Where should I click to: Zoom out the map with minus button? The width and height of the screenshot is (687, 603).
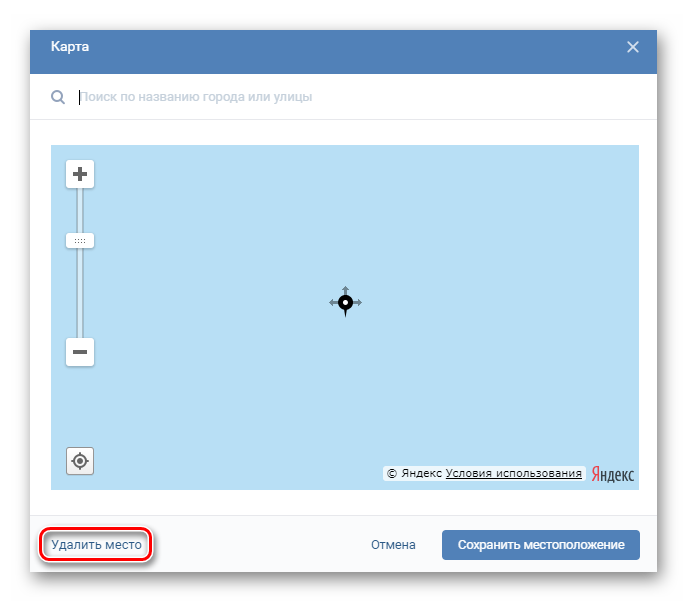coord(80,352)
